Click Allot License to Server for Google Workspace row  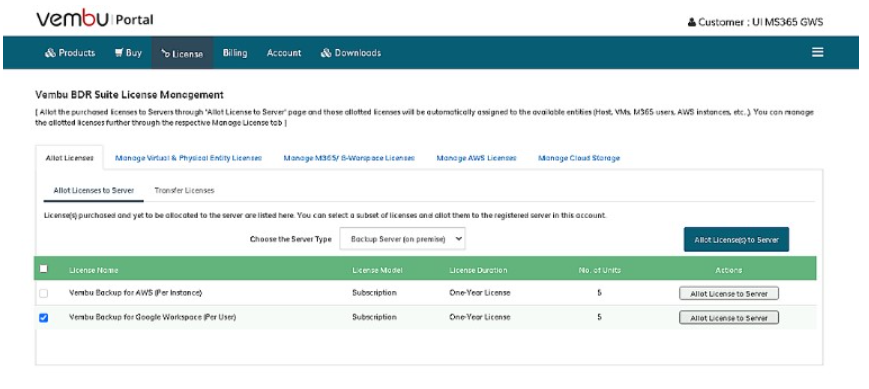[x=729, y=318]
